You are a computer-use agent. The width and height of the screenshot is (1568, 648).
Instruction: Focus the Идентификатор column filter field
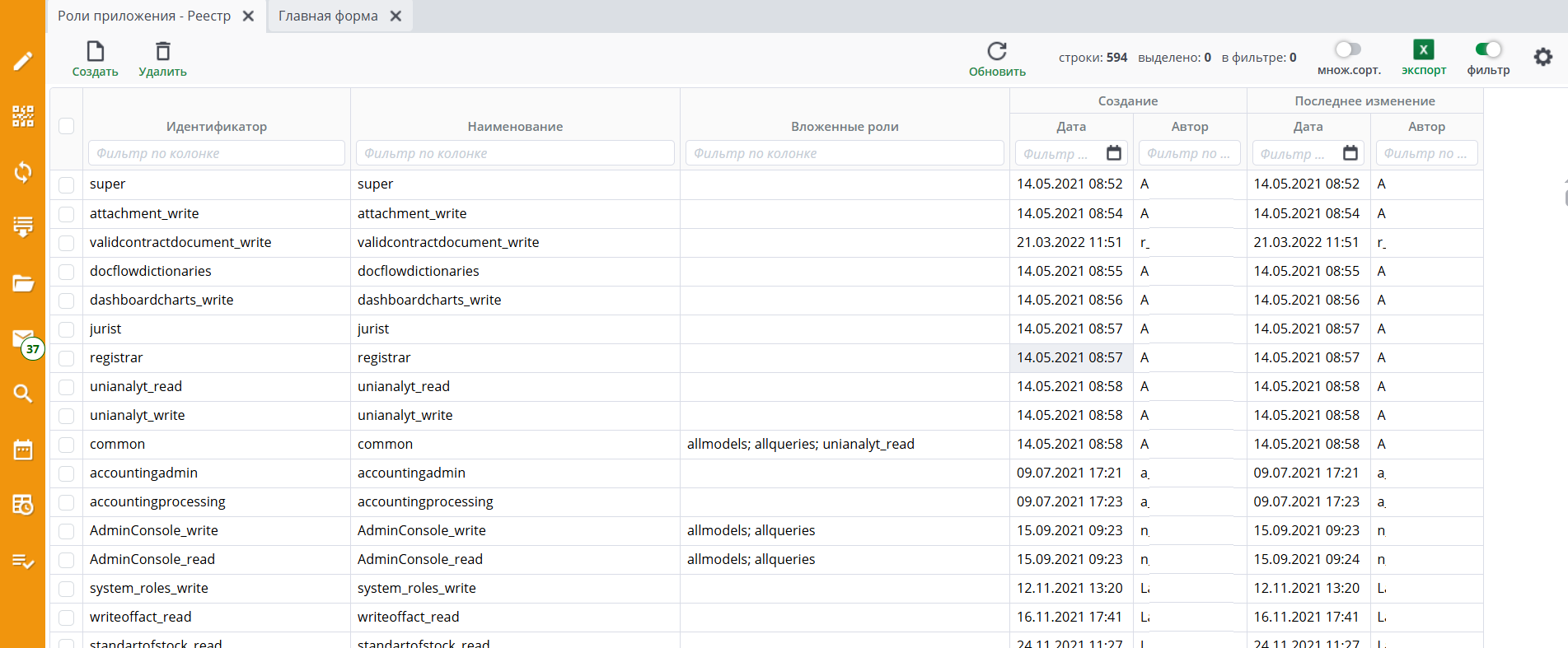point(216,153)
